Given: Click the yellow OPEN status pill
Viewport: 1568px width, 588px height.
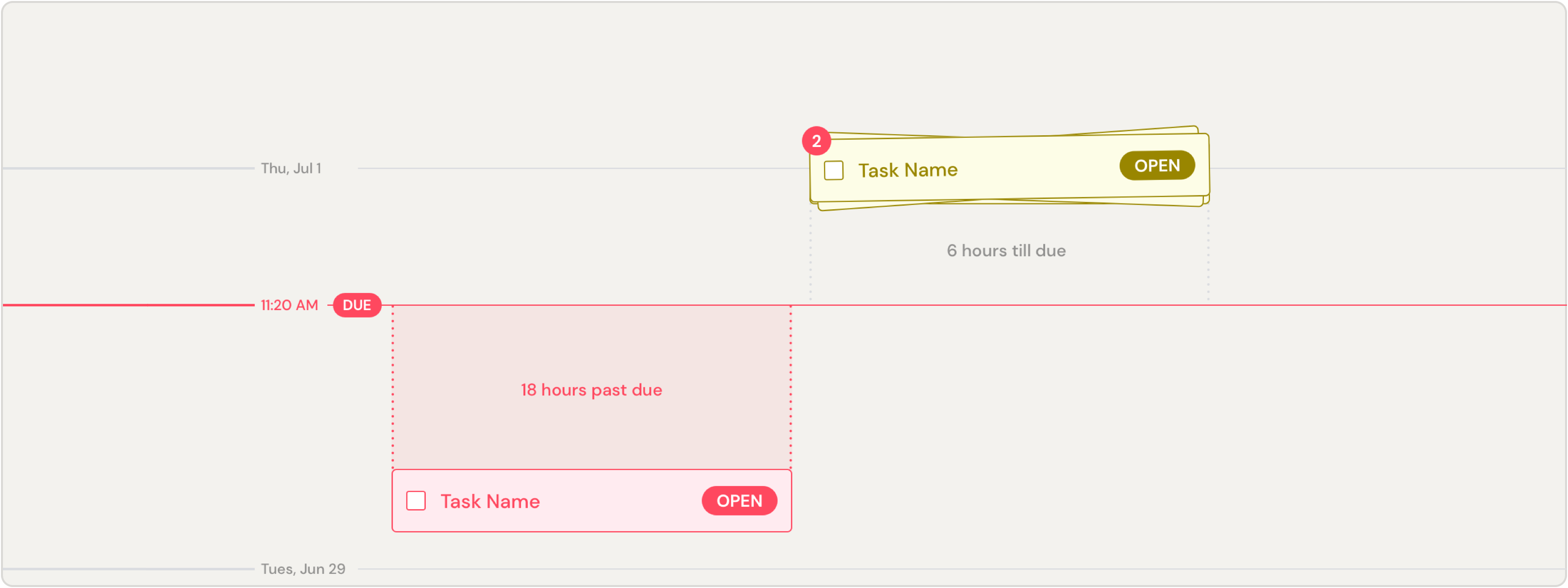Looking at the screenshot, I should point(1156,165).
